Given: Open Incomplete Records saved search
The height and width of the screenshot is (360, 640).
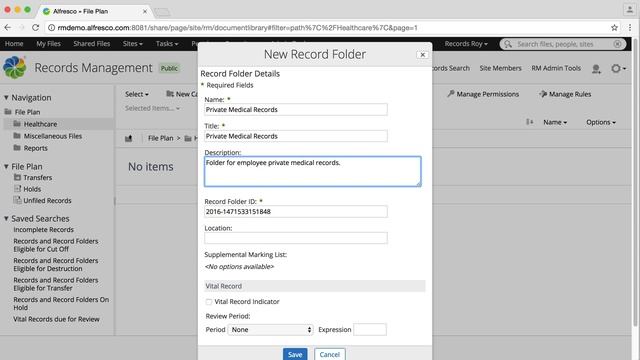Looking at the screenshot, I should [43, 230].
